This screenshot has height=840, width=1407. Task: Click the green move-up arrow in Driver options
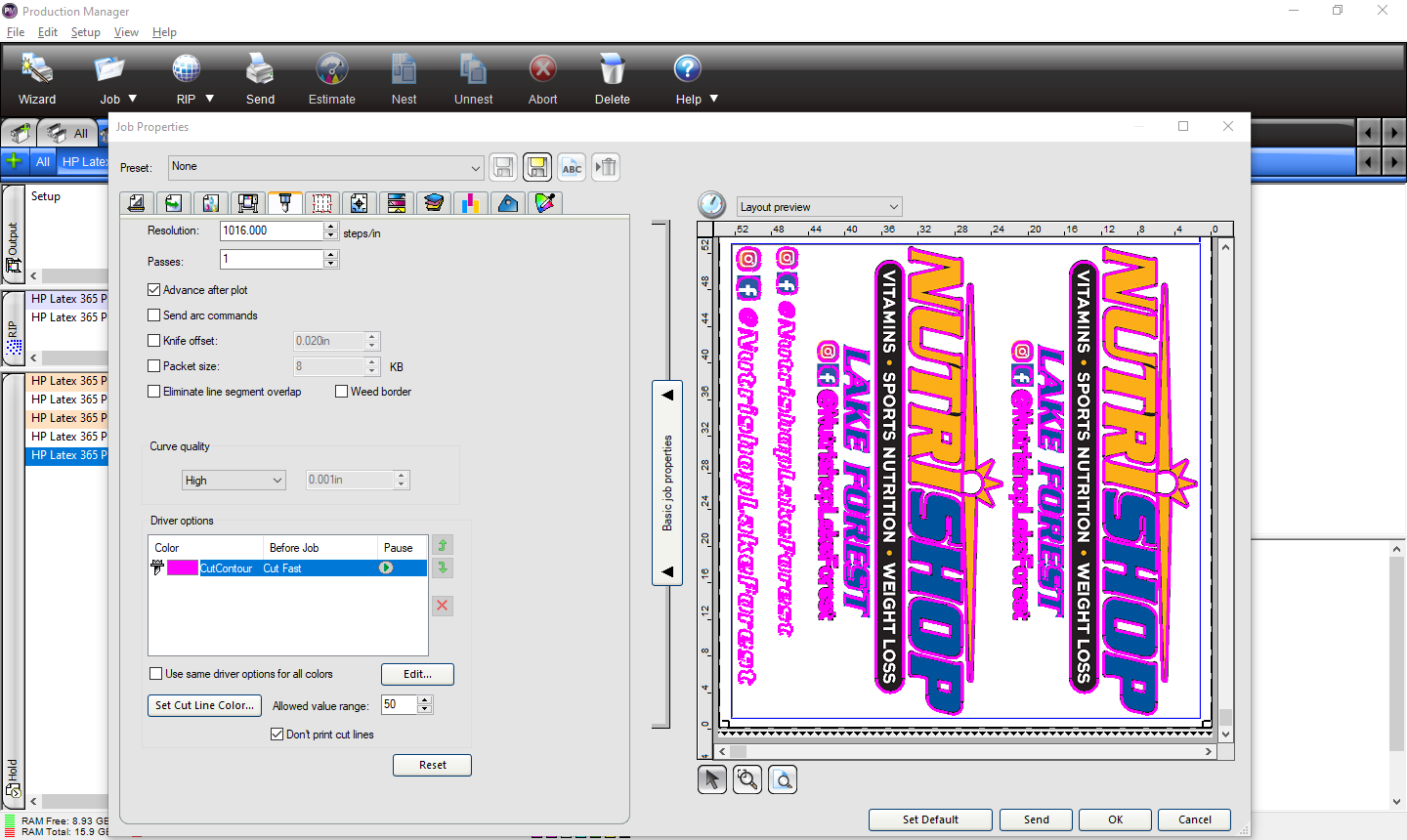[443, 545]
